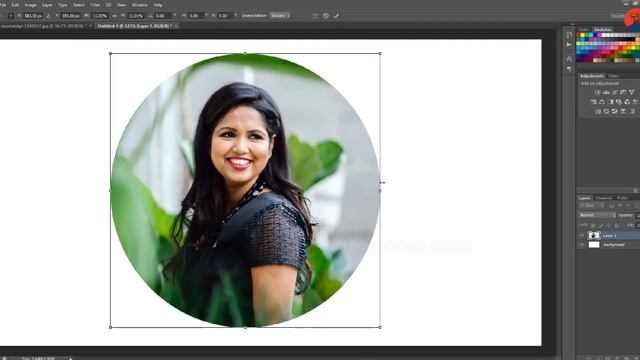This screenshot has height=360, width=640.
Task: Hide Layer 1 with its eye icon
Action: [x=582, y=236]
